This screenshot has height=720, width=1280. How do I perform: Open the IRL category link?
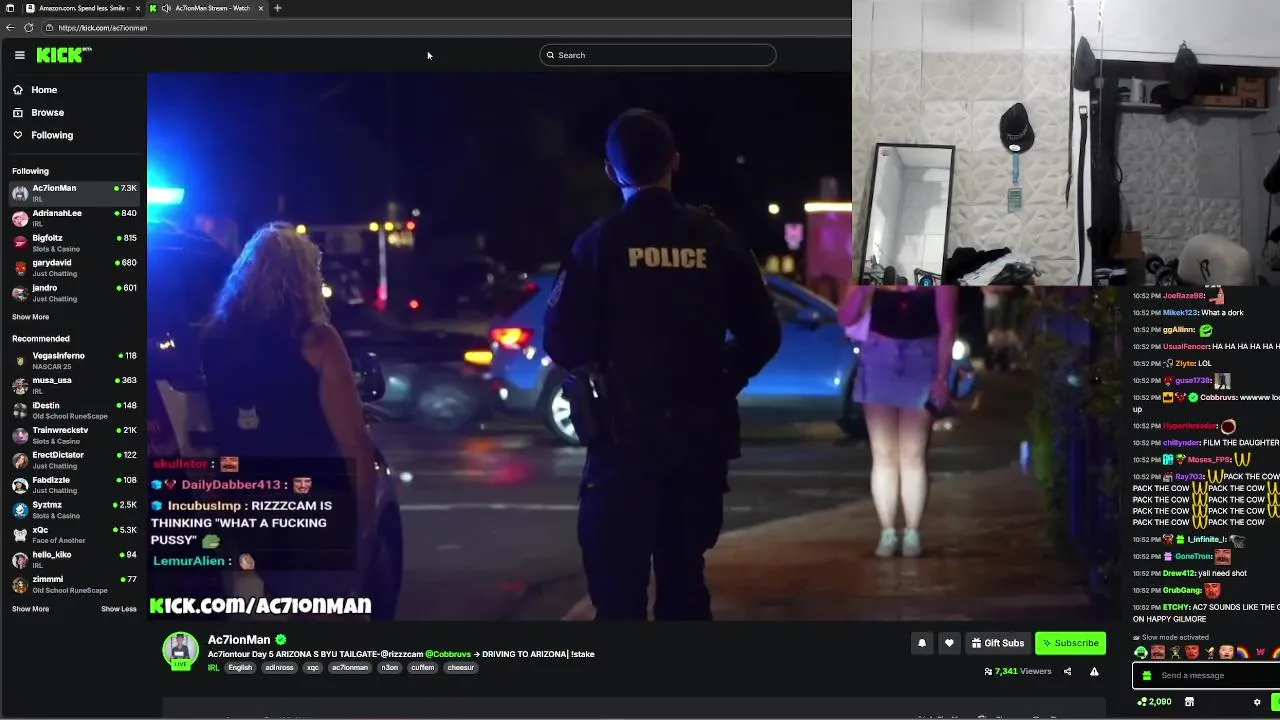[x=213, y=668]
